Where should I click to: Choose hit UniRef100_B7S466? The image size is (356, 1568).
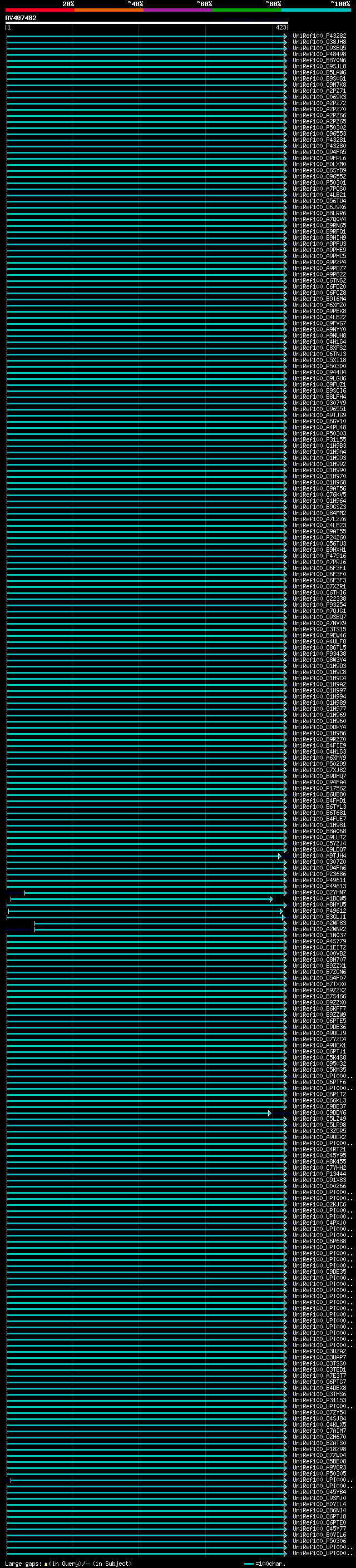click(319, 996)
